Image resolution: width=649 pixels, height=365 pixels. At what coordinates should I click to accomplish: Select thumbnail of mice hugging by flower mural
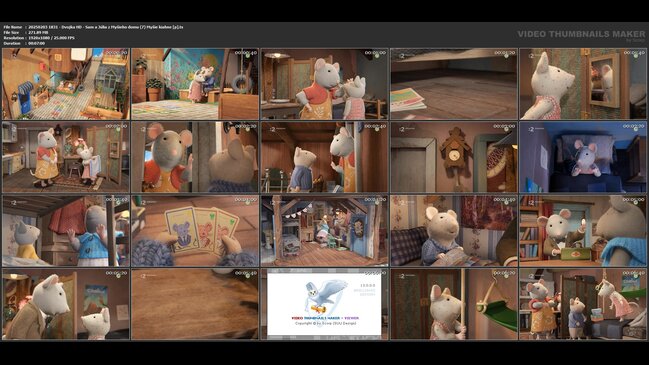195,84
